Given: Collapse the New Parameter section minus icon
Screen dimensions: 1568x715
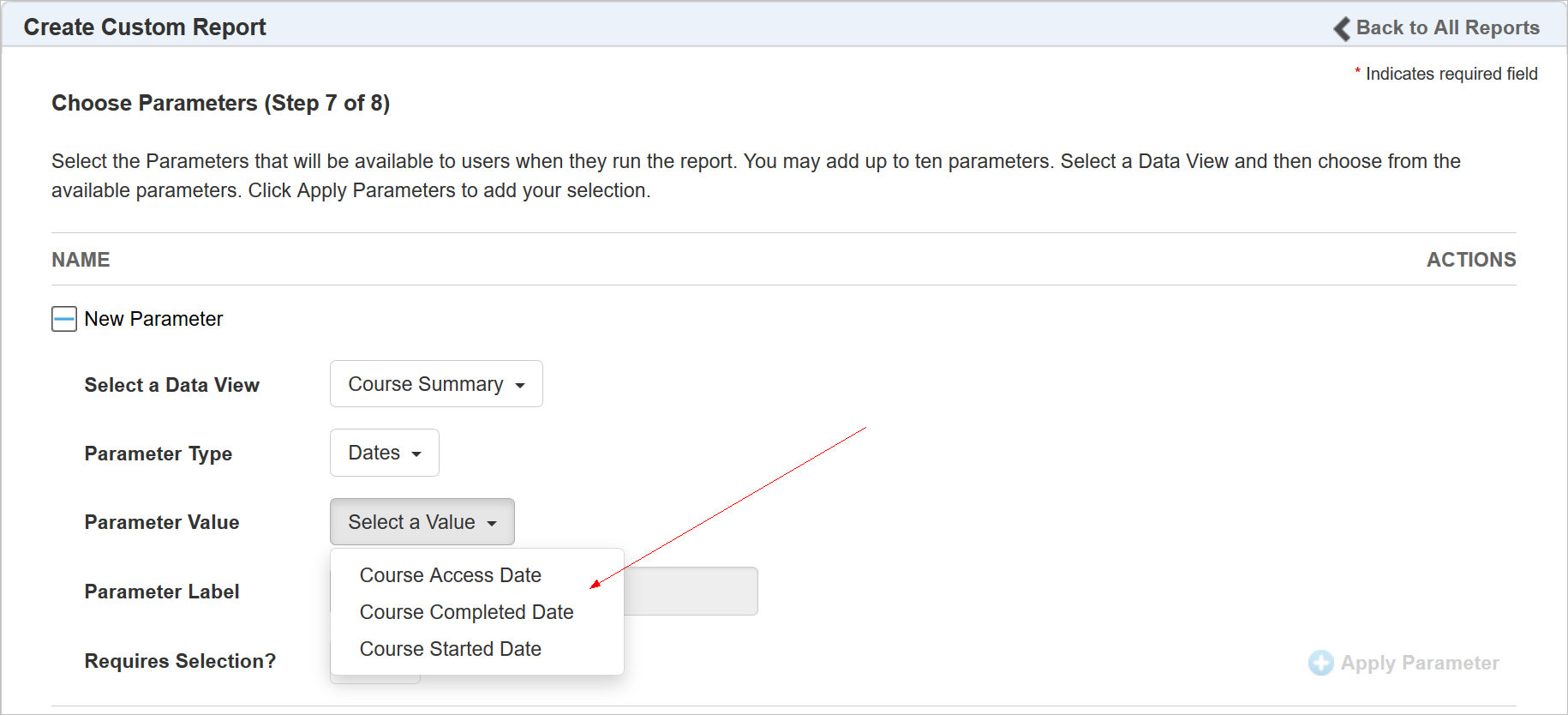Looking at the screenshot, I should click(64, 319).
